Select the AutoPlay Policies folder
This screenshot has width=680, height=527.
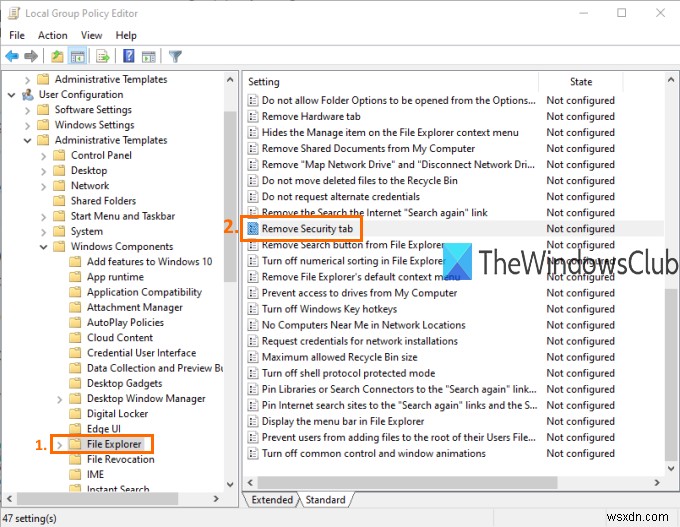click(125, 322)
